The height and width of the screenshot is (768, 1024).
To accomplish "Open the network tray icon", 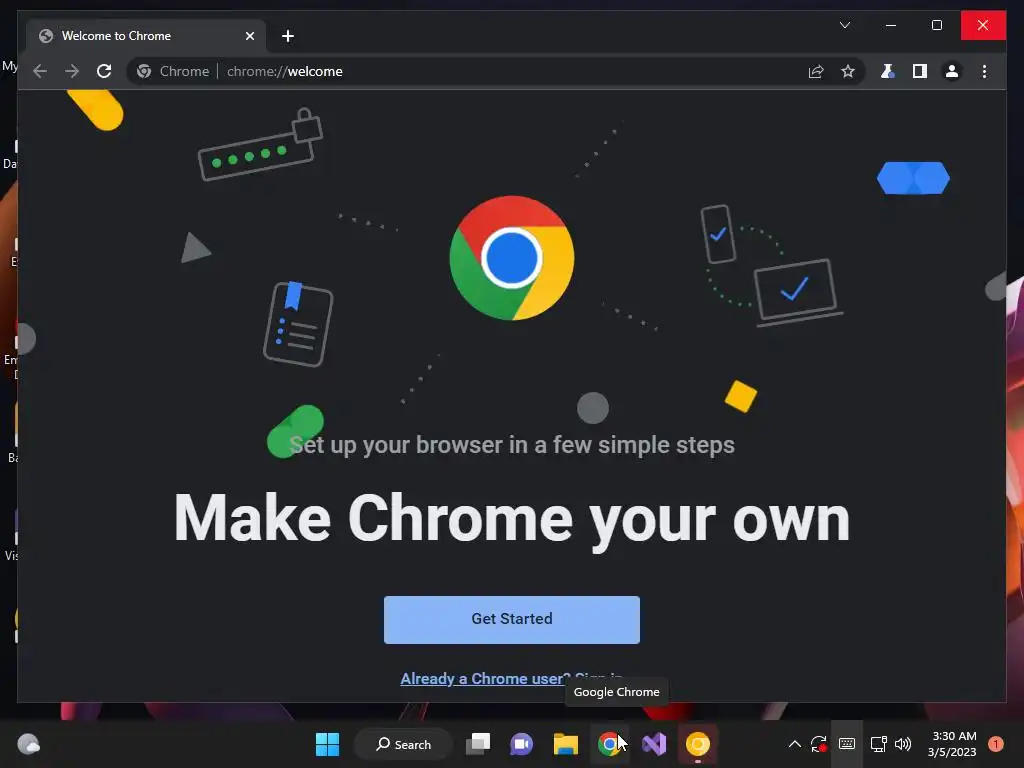I will pyautogui.click(x=878, y=744).
